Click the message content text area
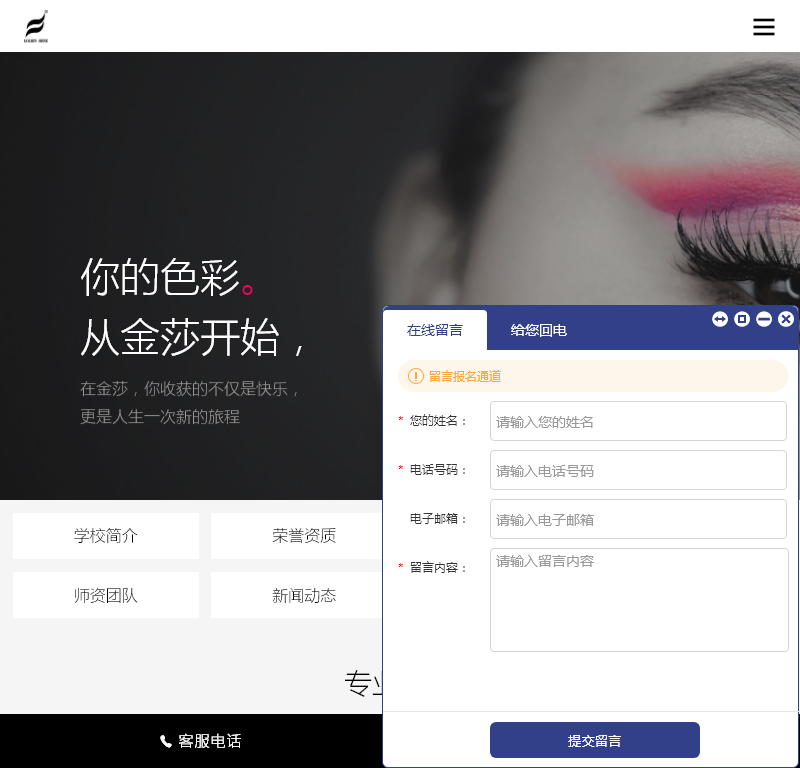The image size is (800, 768). click(x=638, y=598)
